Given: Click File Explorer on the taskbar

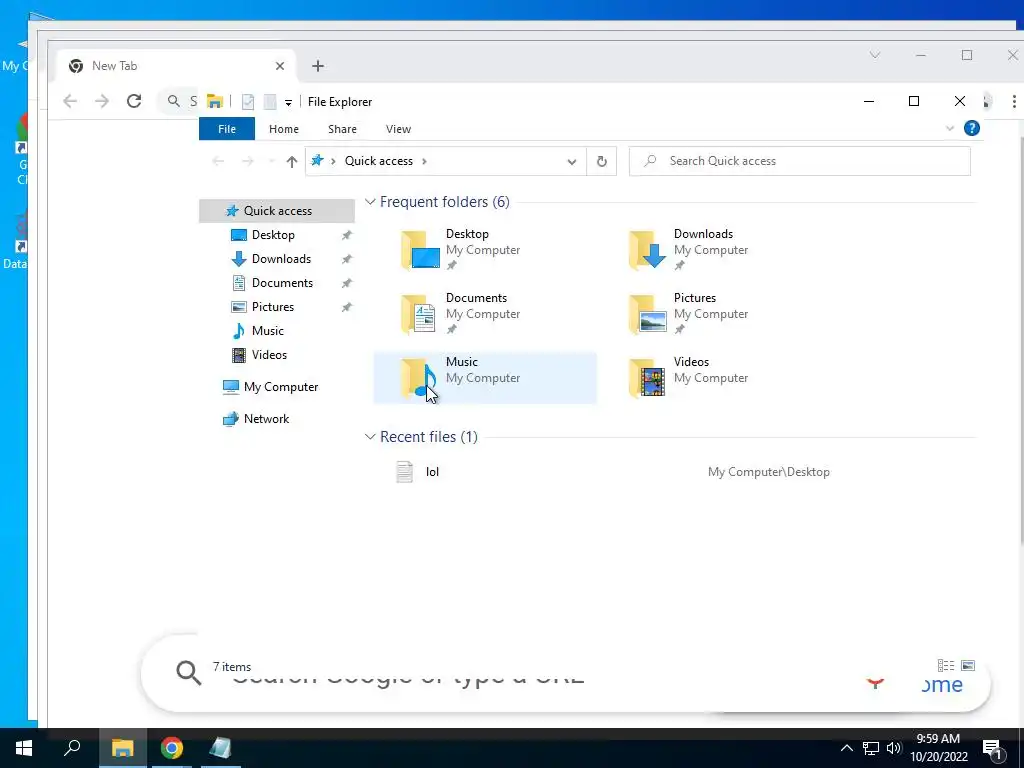Looking at the screenshot, I should [x=122, y=748].
